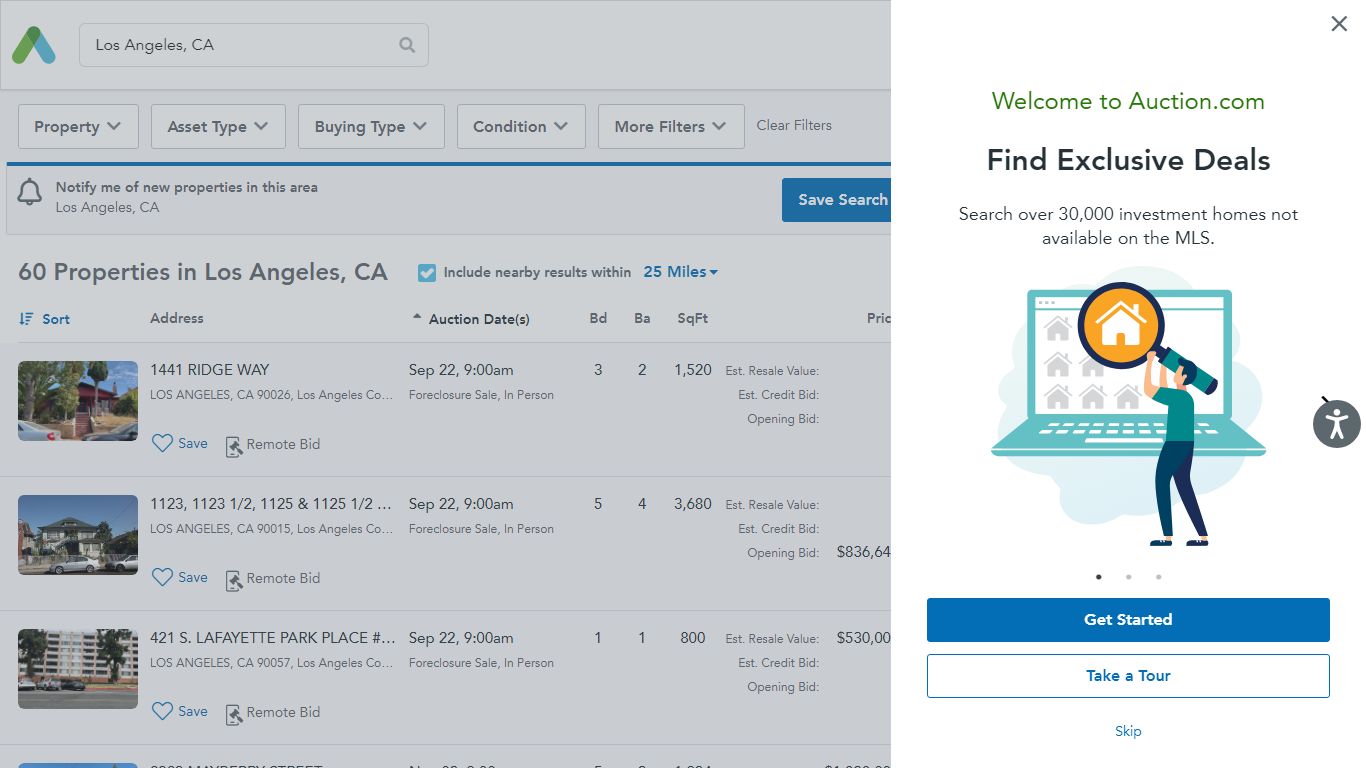Change the 25 Miles radius dropdown

(681, 272)
